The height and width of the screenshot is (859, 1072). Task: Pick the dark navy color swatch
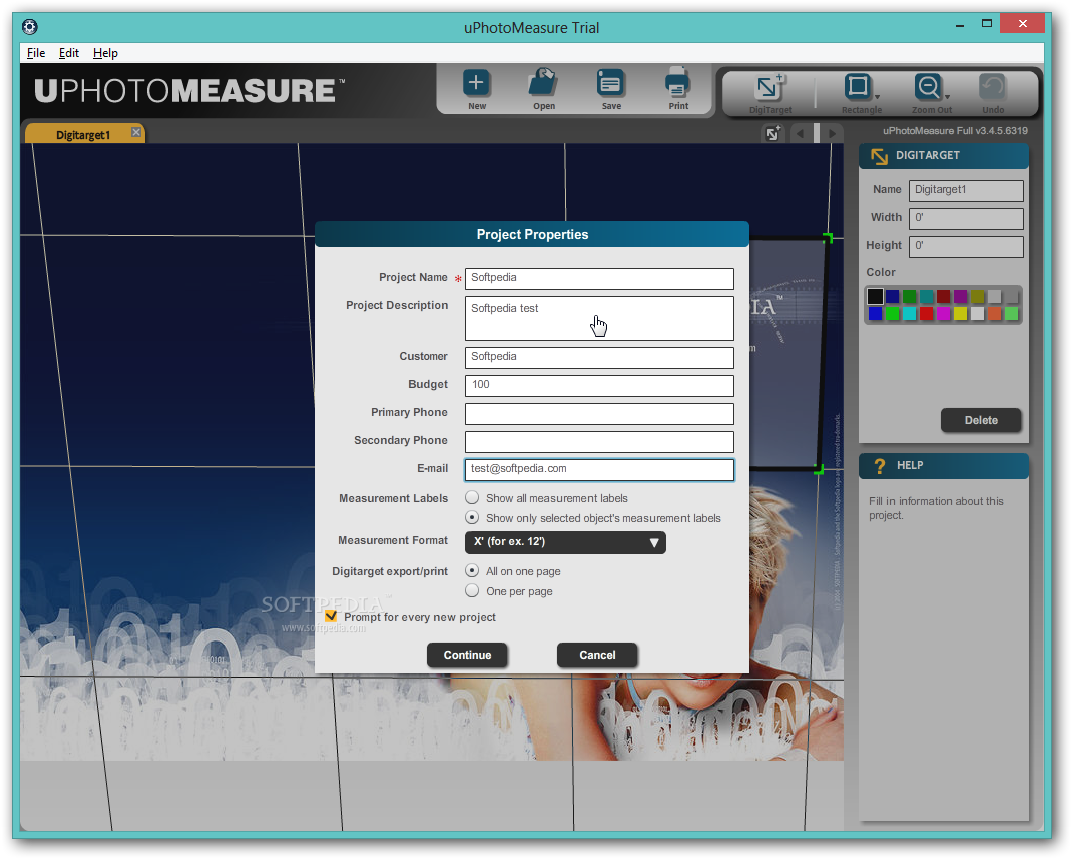click(892, 296)
